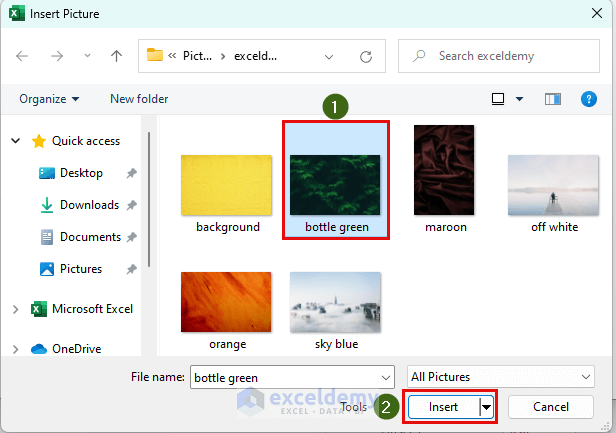This screenshot has height=433, width=616.
Task: Select the off white image
Action: 553,185
